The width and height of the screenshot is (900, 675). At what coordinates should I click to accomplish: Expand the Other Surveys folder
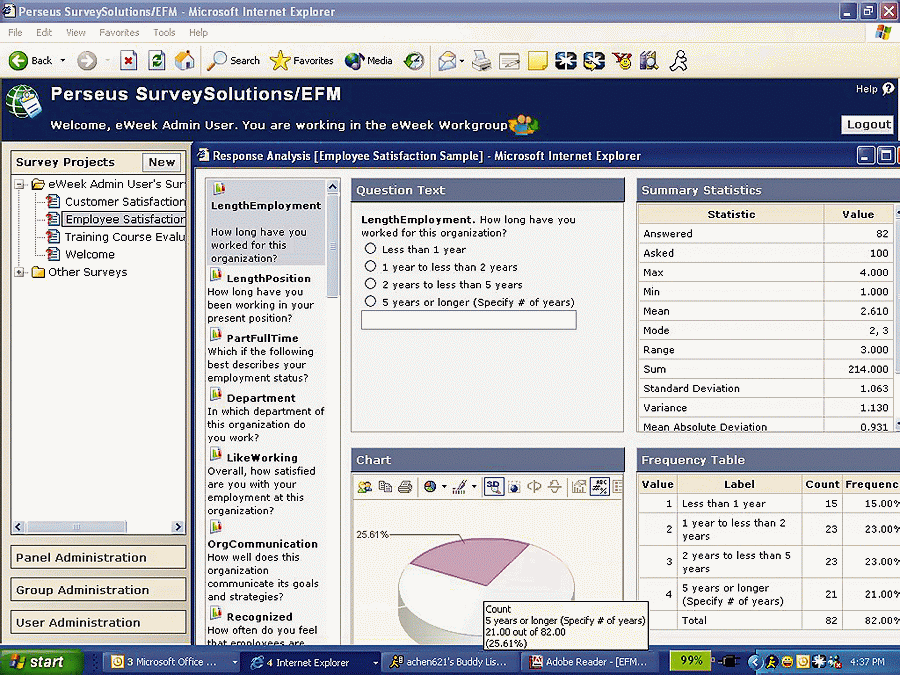20,272
